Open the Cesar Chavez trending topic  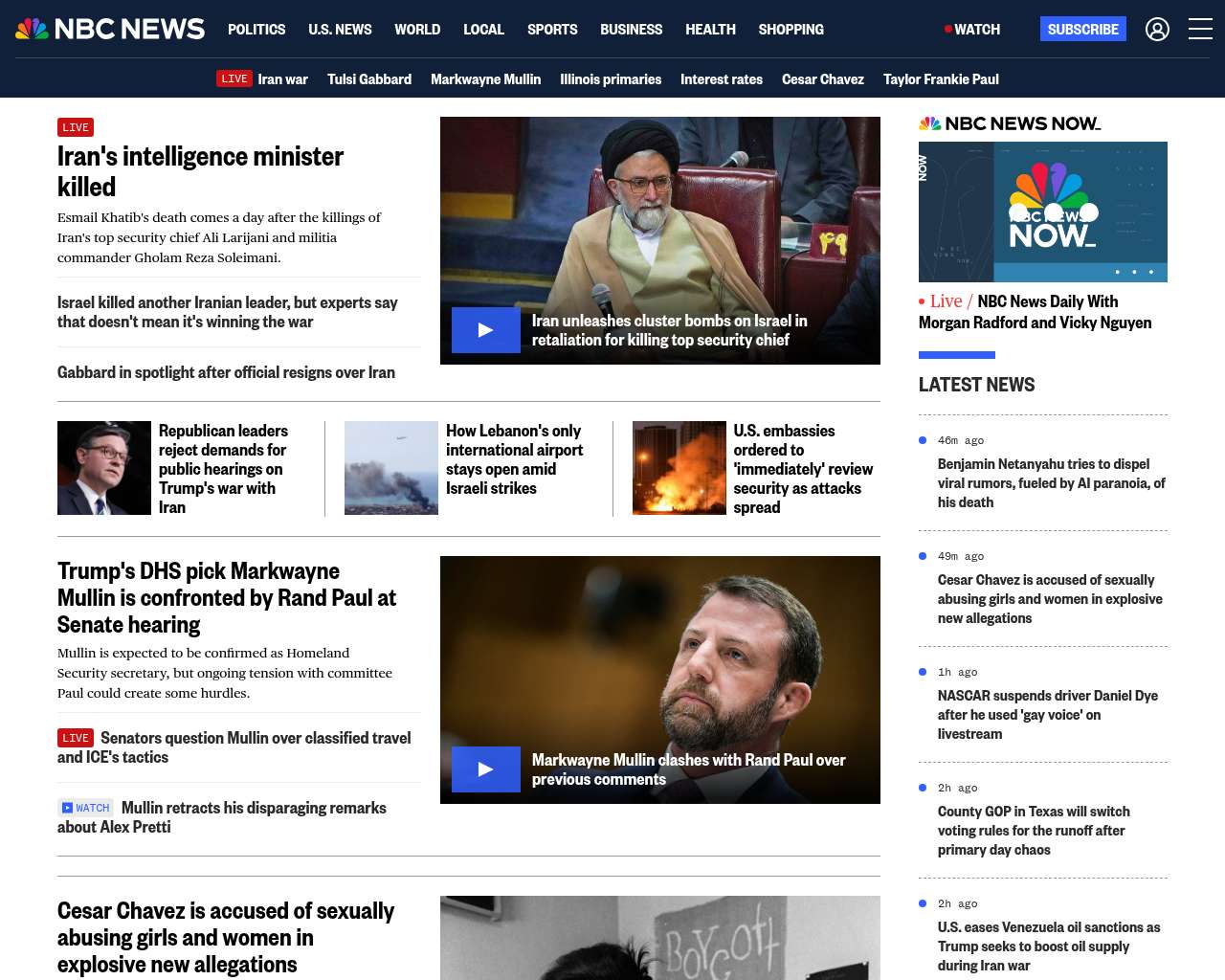tap(823, 78)
